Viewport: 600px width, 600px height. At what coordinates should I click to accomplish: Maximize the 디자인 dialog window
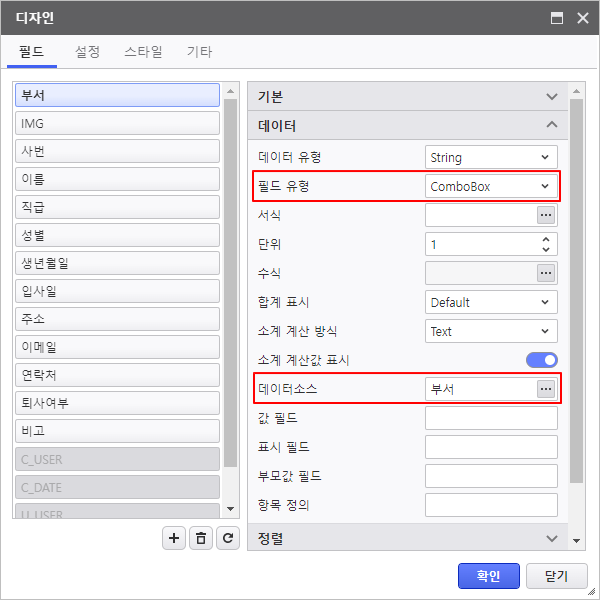(557, 18)
